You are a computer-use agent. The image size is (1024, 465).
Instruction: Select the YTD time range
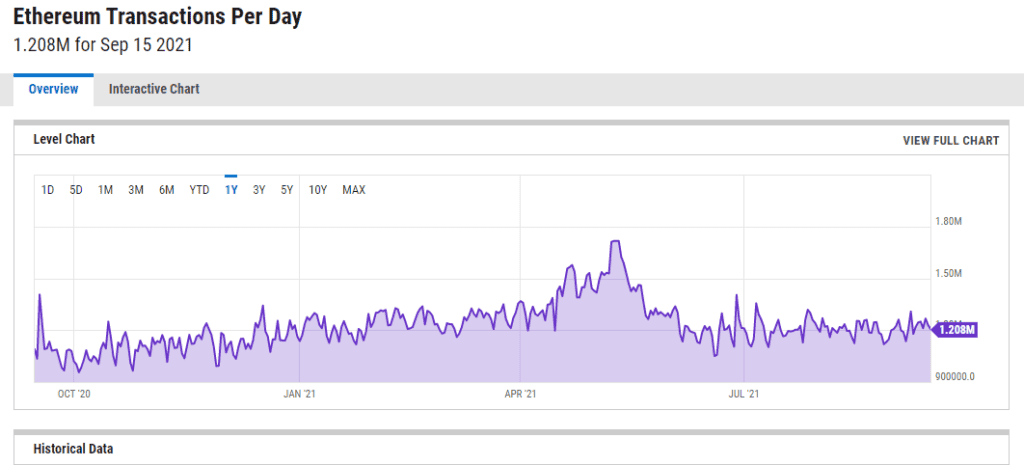(199, 190)
